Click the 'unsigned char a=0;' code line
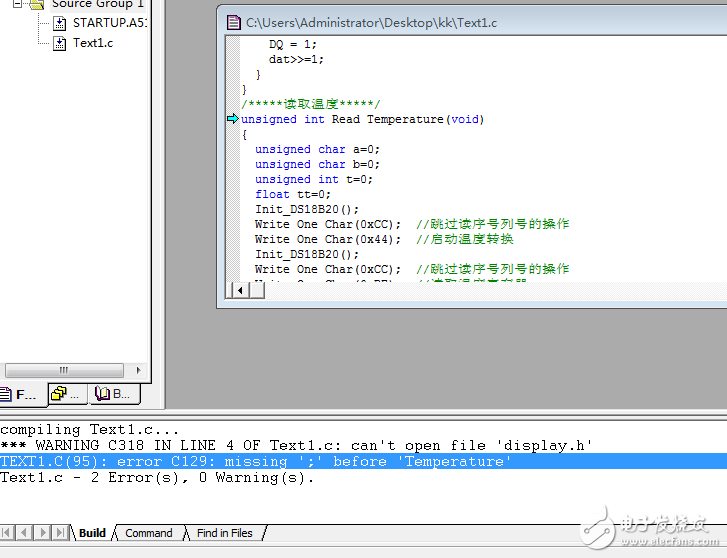 [x=317, y=149]
